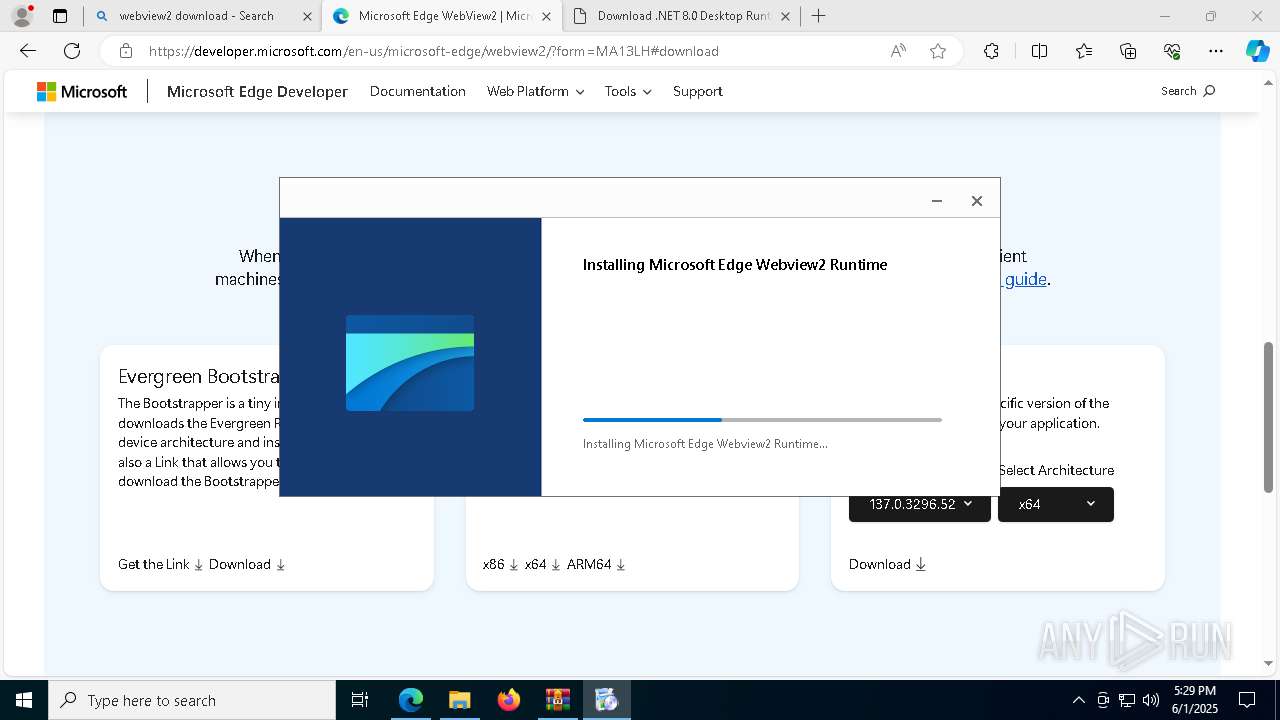Image resolution: width=1280 pixels, height=720 pixels.
Task: Open Browser essentials heart icon
Action: pyautogui.click(x=1172, y=51)
